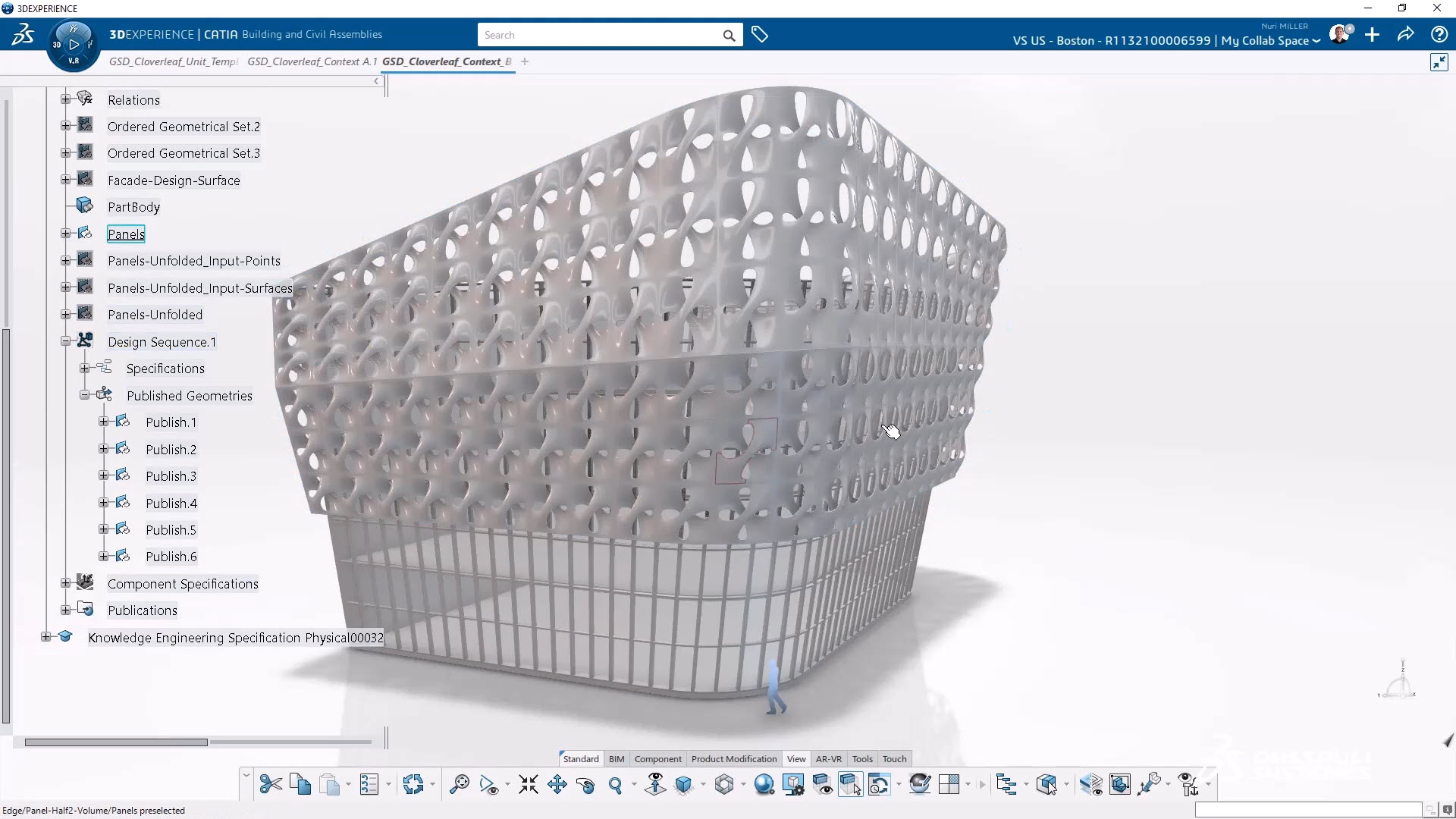The height and width of the screenshot is (819, 1456).
Task: Select Facade-Design-Surface in the tree
Action: click(174, 180)
